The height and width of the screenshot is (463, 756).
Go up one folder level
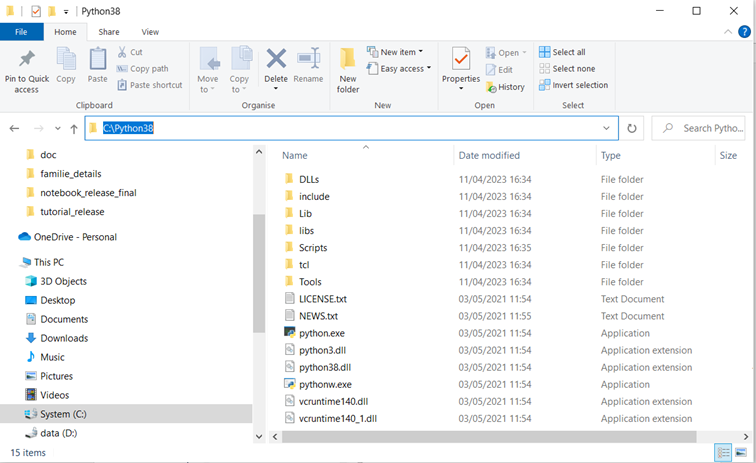[74, 129]
